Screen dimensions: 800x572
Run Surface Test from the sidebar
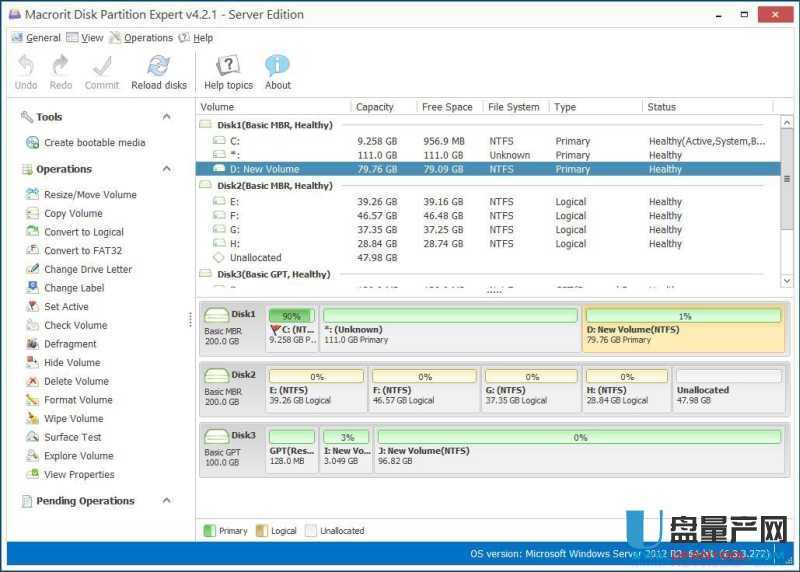pyautogui.click(x=72, y=437)
